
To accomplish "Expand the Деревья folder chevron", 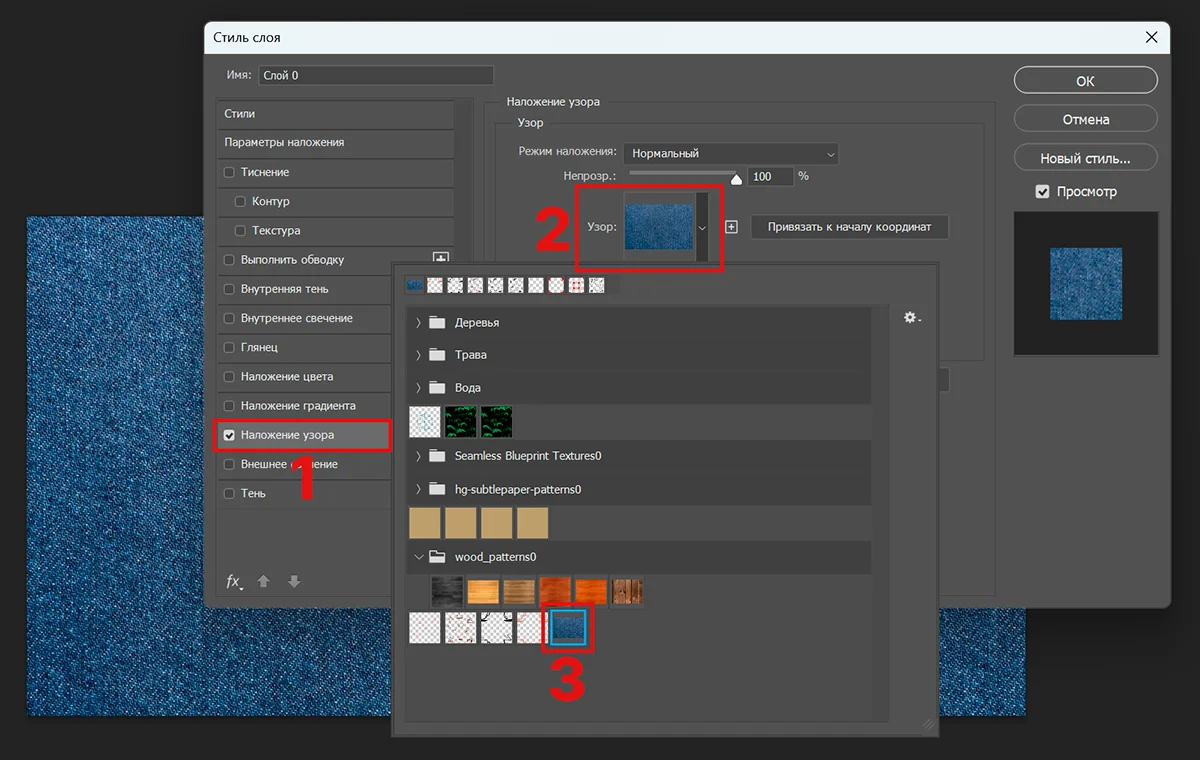I will (418, 323).
